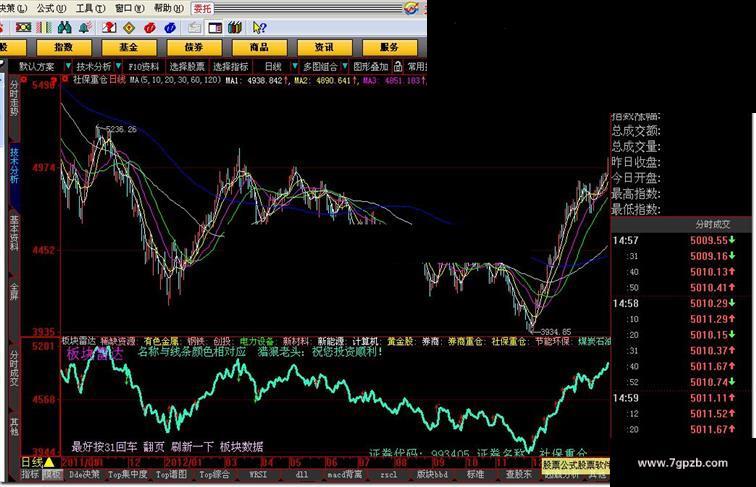Open the 公式 menu

click(51, 9)
